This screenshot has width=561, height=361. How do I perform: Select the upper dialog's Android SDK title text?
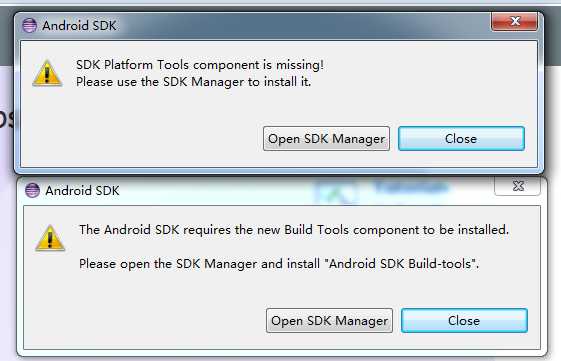pos(79,26)
